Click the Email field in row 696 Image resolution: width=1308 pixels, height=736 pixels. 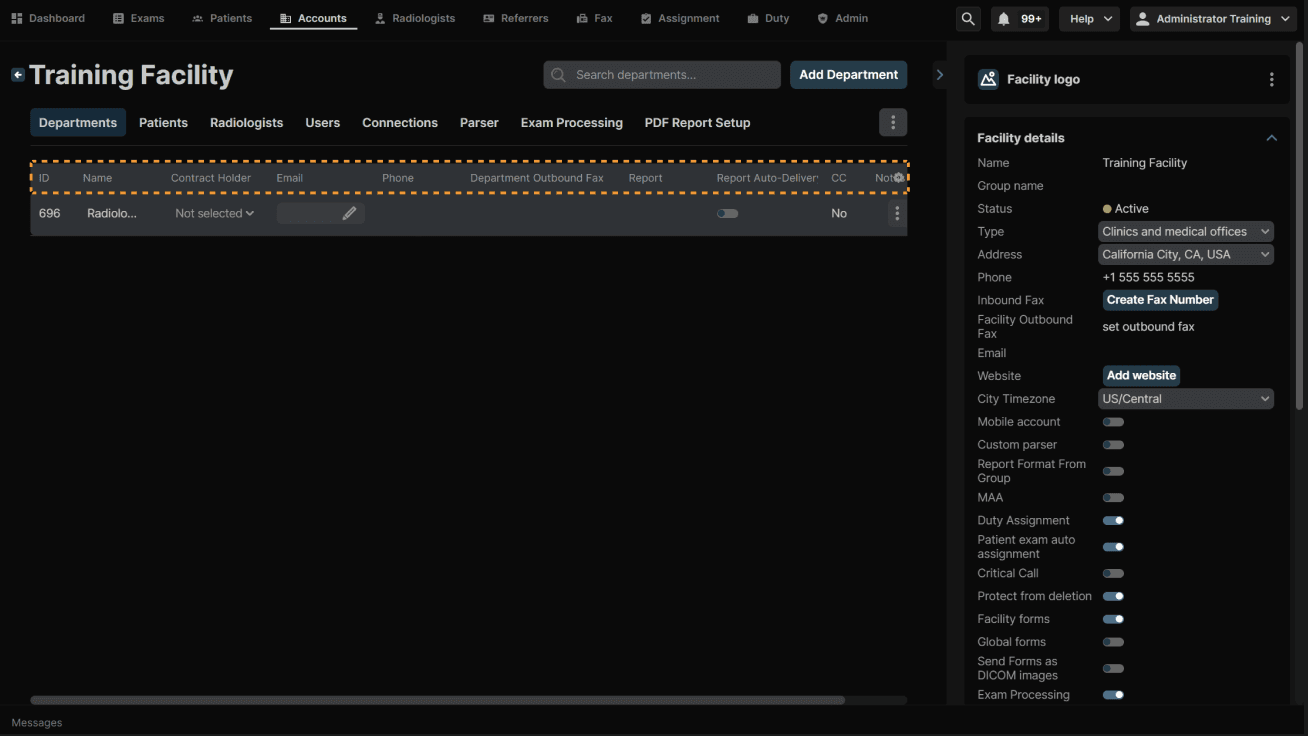(320, 213)
